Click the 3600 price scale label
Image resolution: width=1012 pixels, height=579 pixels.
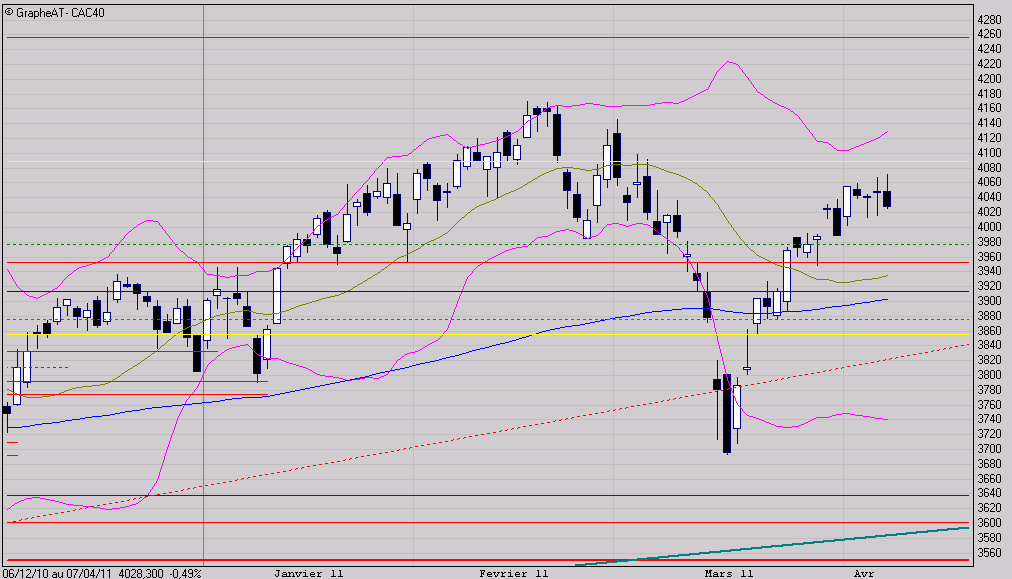(989, 522)
